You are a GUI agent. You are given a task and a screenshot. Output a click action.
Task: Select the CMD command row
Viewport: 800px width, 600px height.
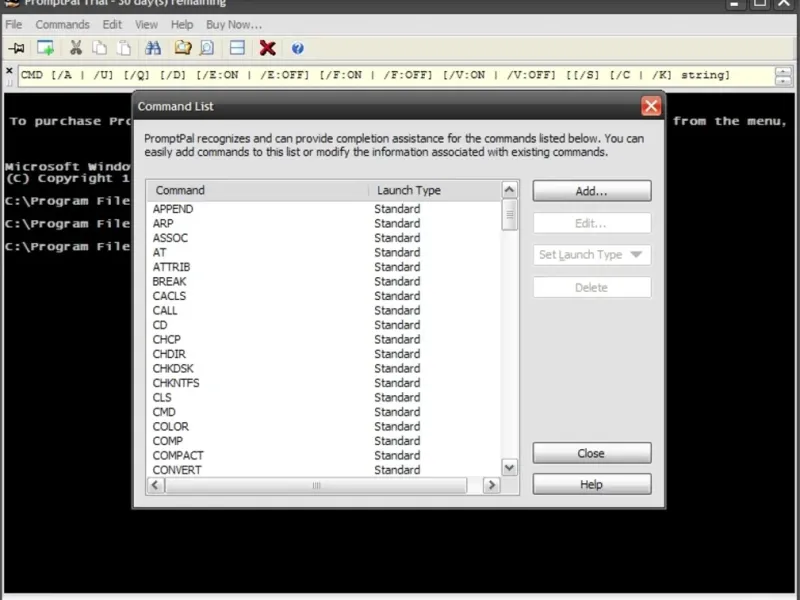pos(324,412)
